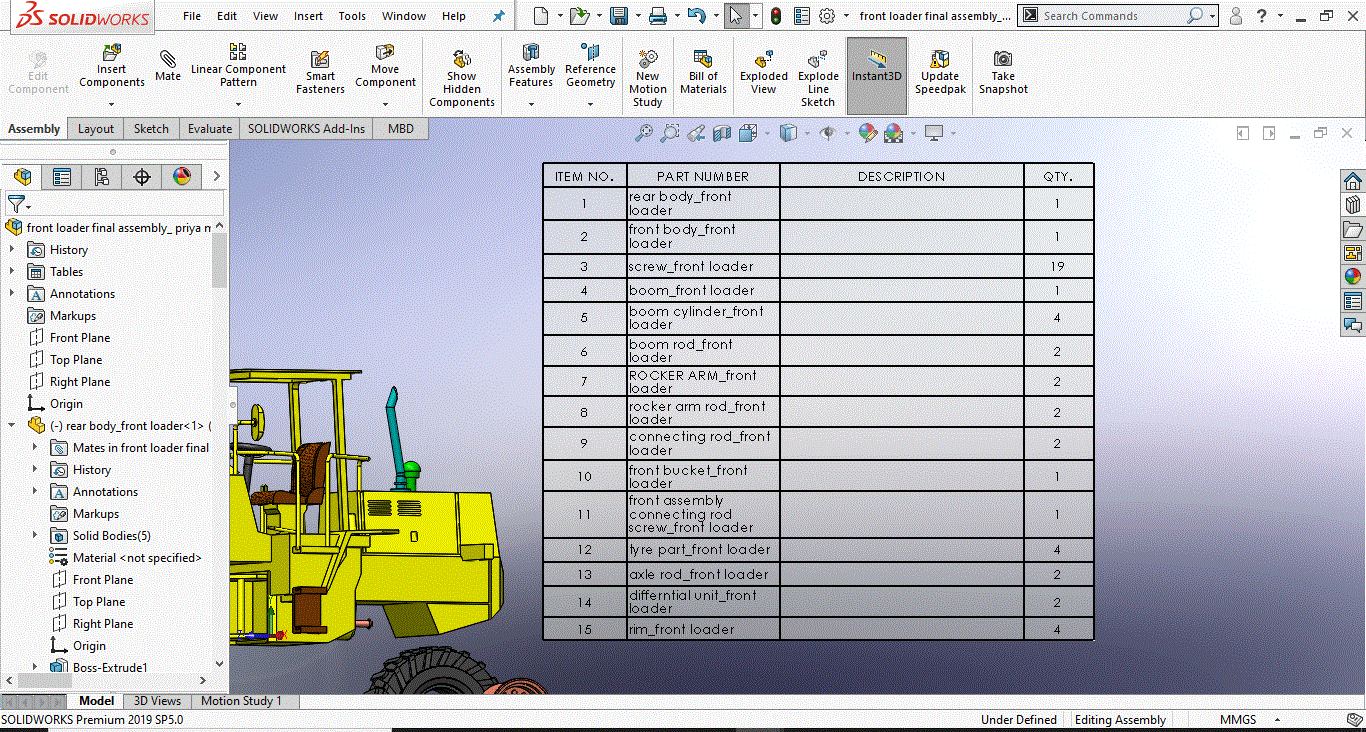Click the Under Defined status text

pyautogui.click(x=1018, y=720)
